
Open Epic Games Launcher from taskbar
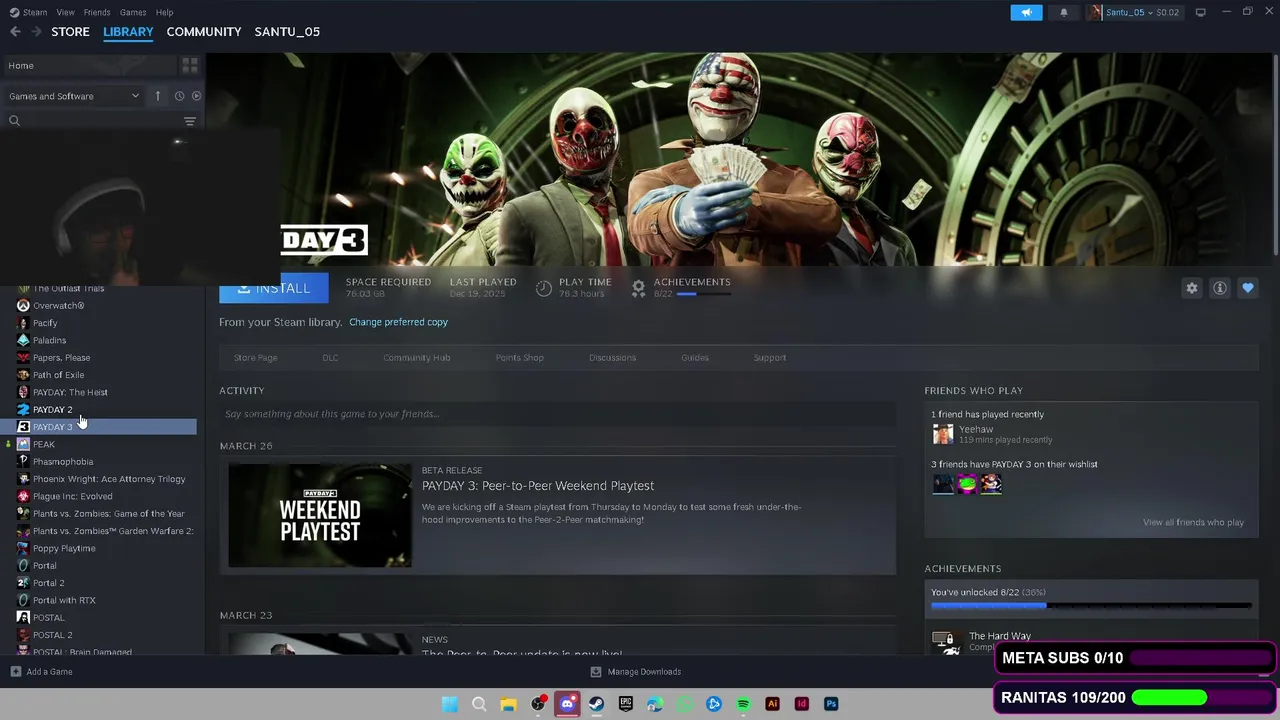[626, 704]
